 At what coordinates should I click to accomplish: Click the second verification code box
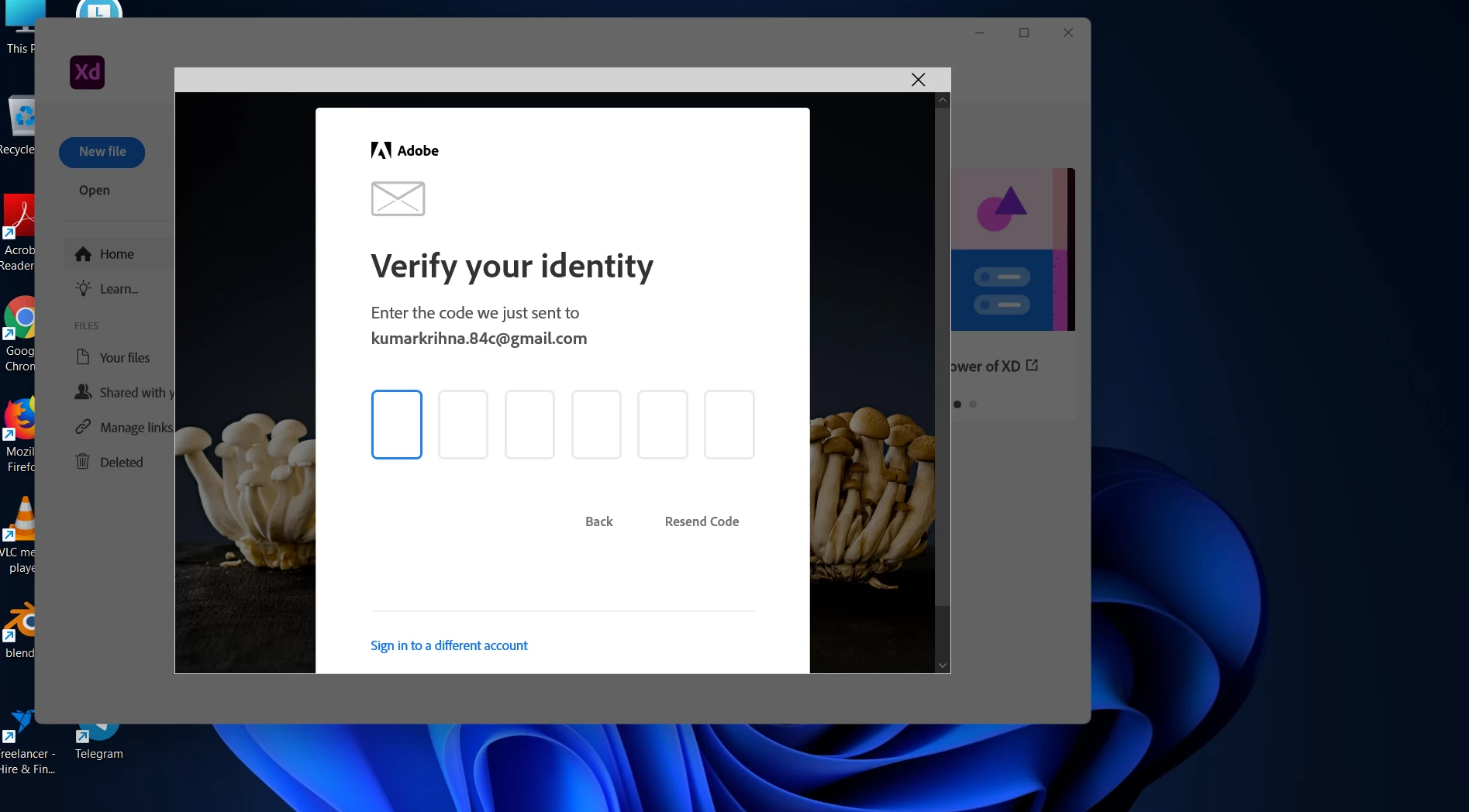[463, 425]
